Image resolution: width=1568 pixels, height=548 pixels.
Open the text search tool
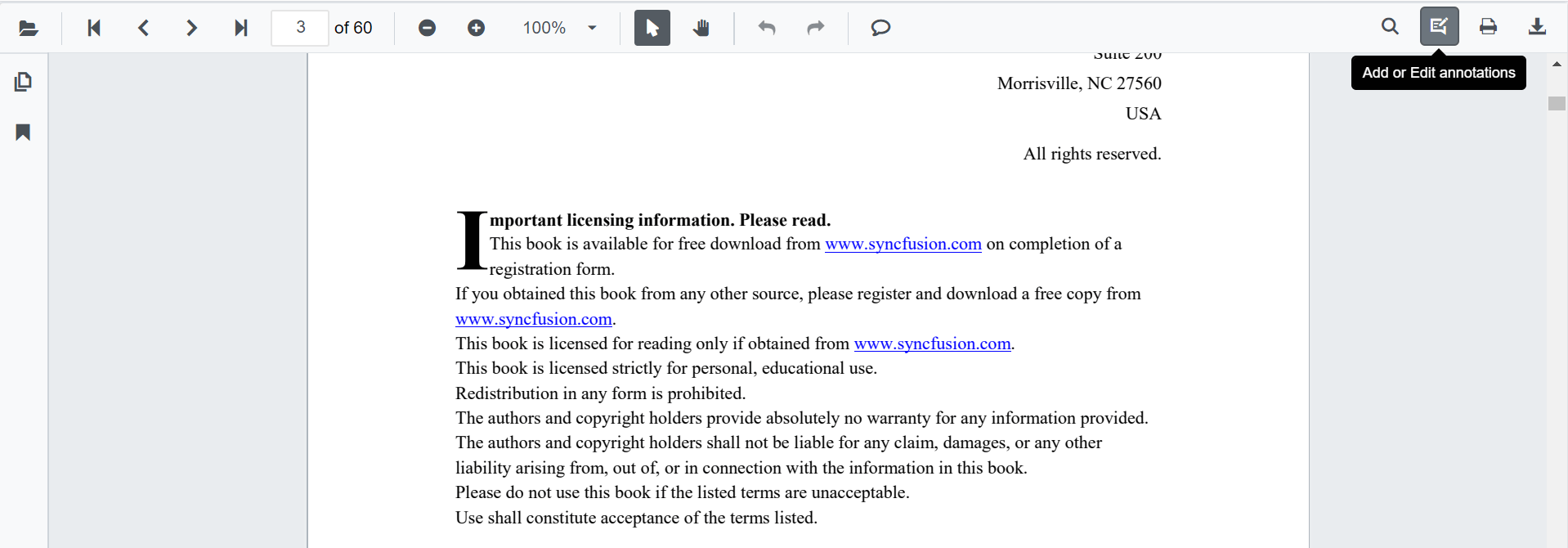pyautogui.click(x=1390, y=27)
